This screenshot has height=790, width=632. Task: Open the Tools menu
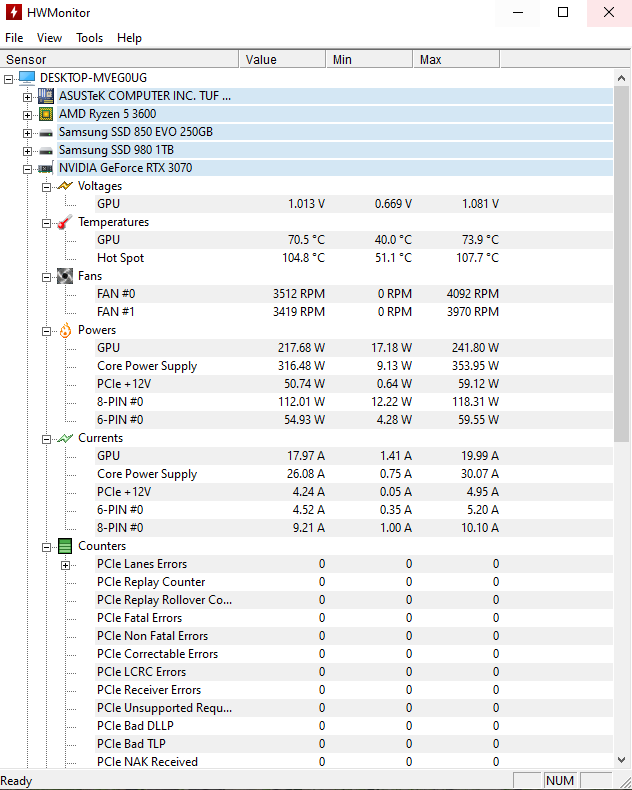89,38
